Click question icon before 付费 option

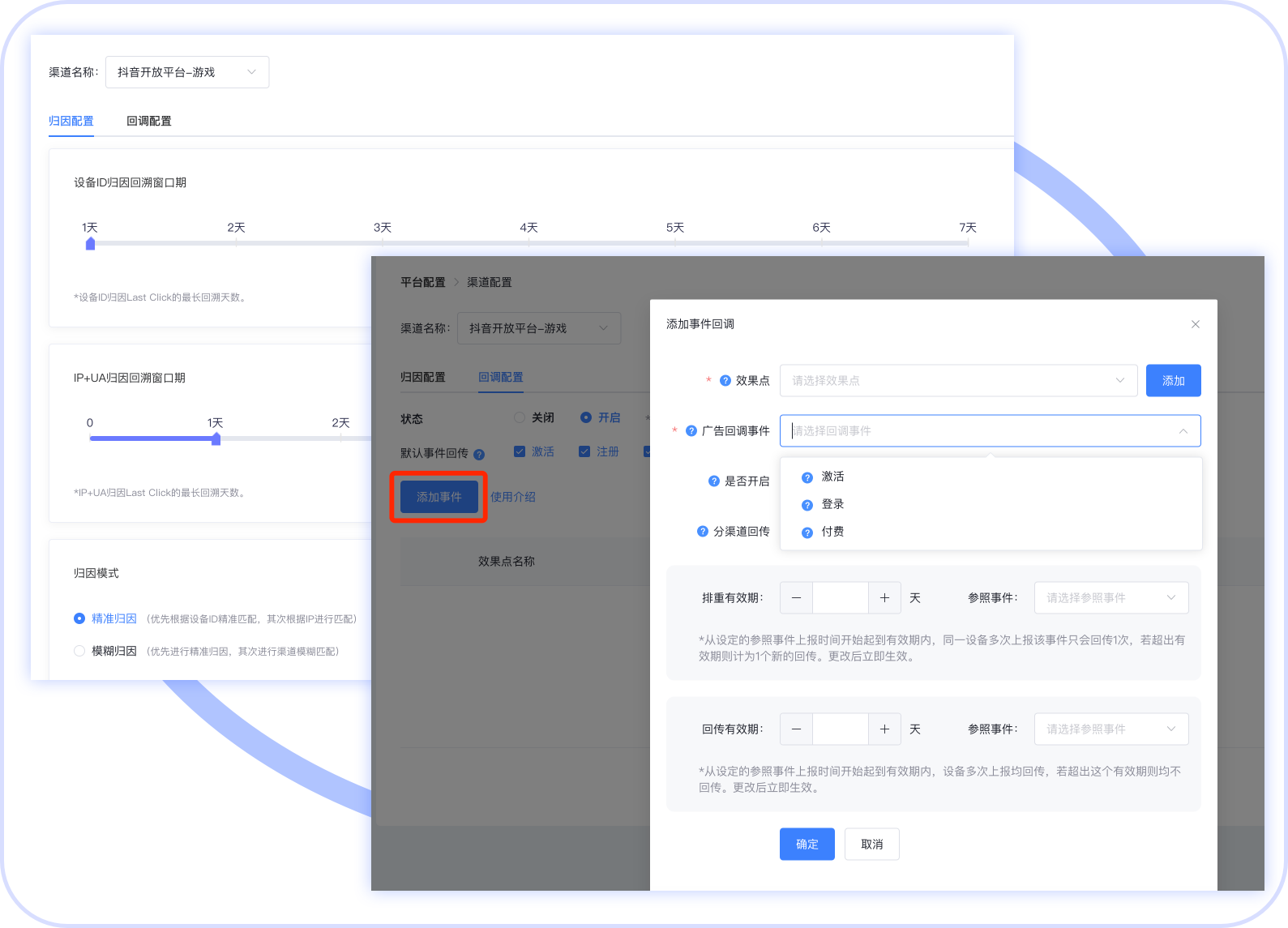click(807, 532)
